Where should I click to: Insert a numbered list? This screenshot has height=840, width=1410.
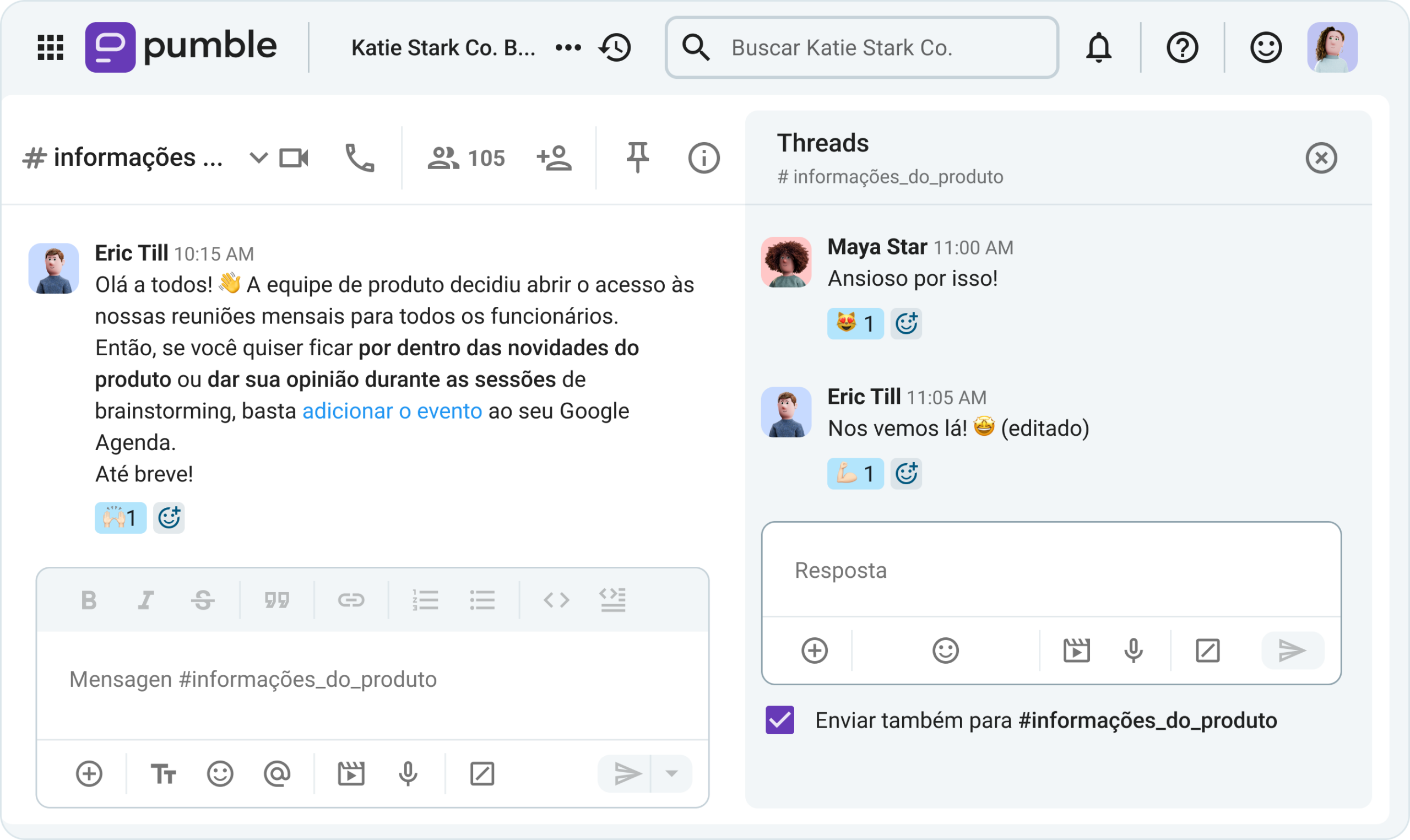pos(426,600)
